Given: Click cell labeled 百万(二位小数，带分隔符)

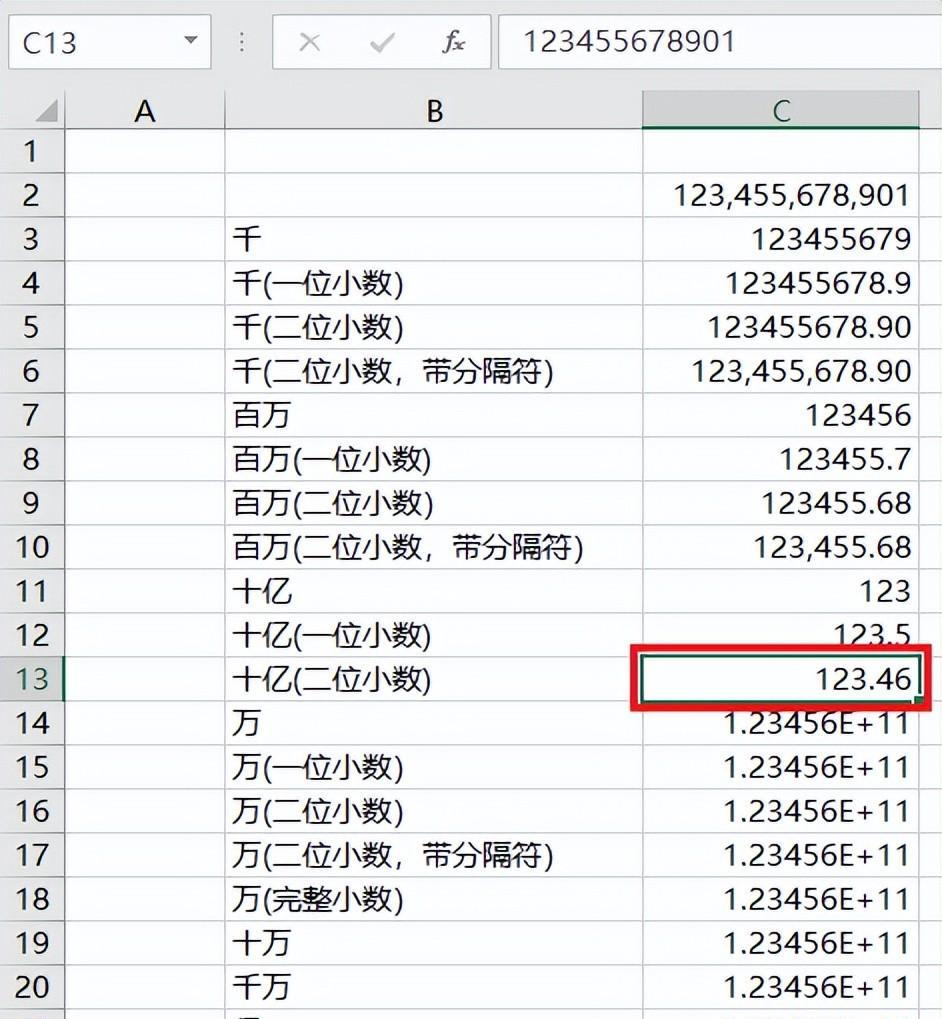Looking at the screenshot, I should pyautogui.click(x=434, y=547).
